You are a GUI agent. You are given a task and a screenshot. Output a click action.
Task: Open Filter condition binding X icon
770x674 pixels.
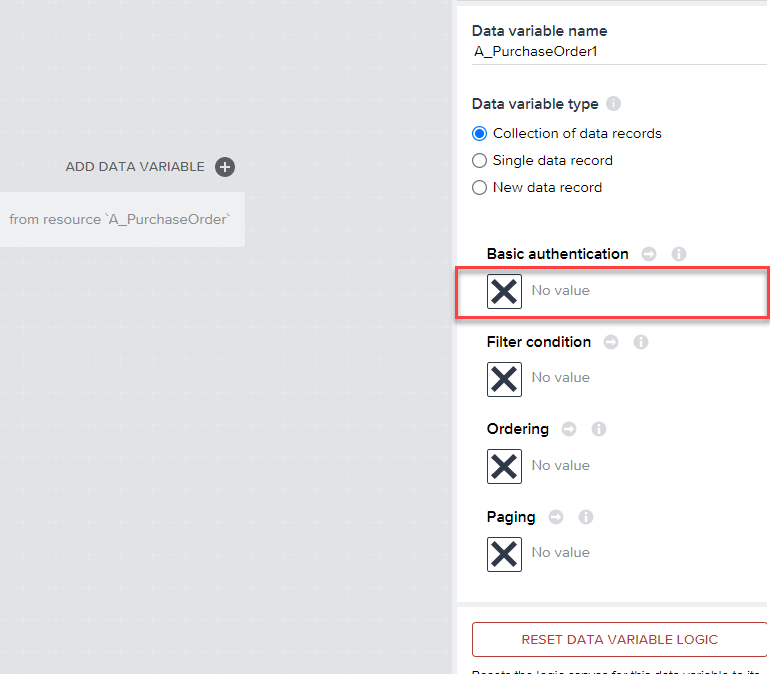click(504, 379)
